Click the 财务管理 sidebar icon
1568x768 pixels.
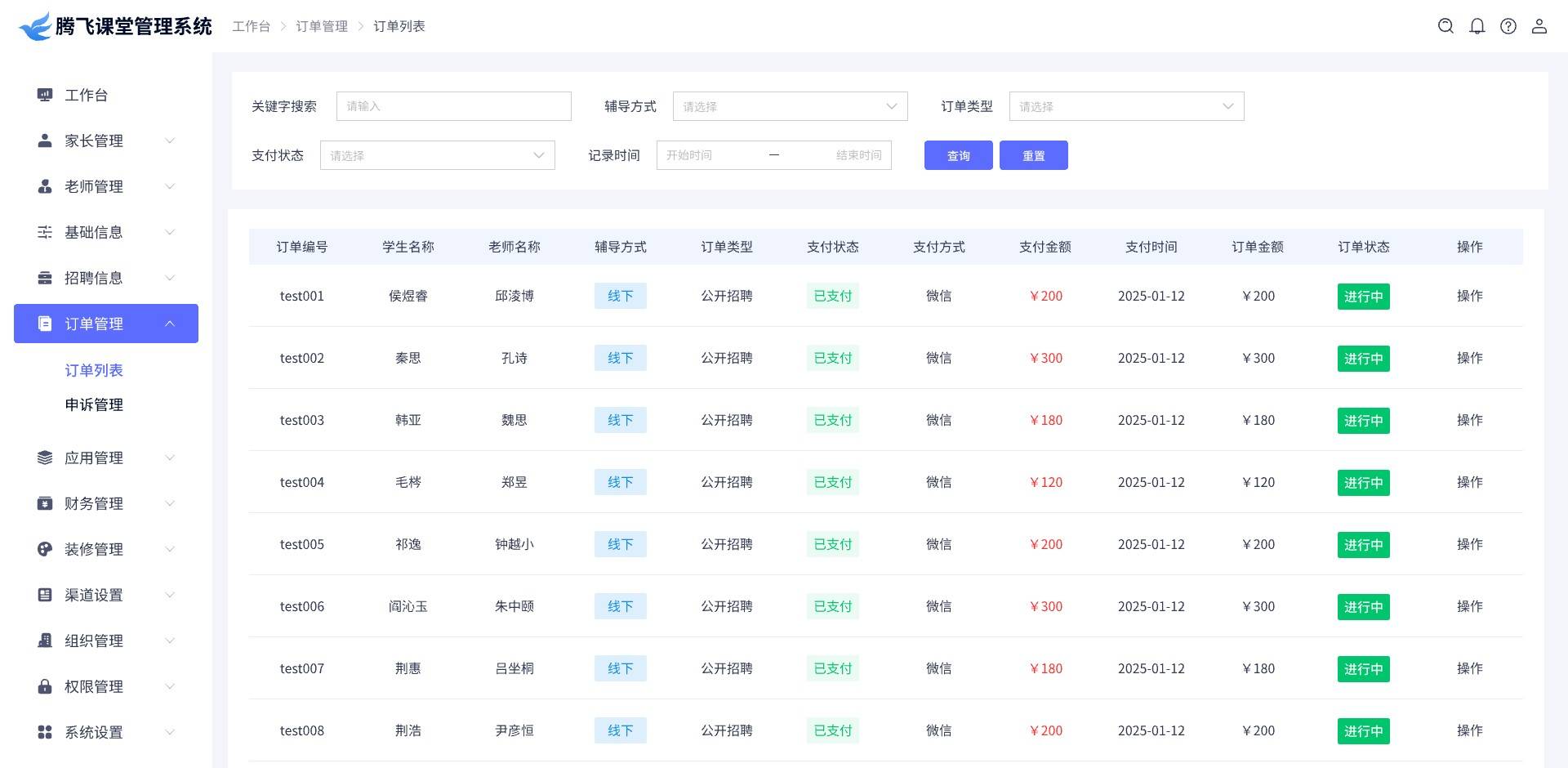coord(45,503)
